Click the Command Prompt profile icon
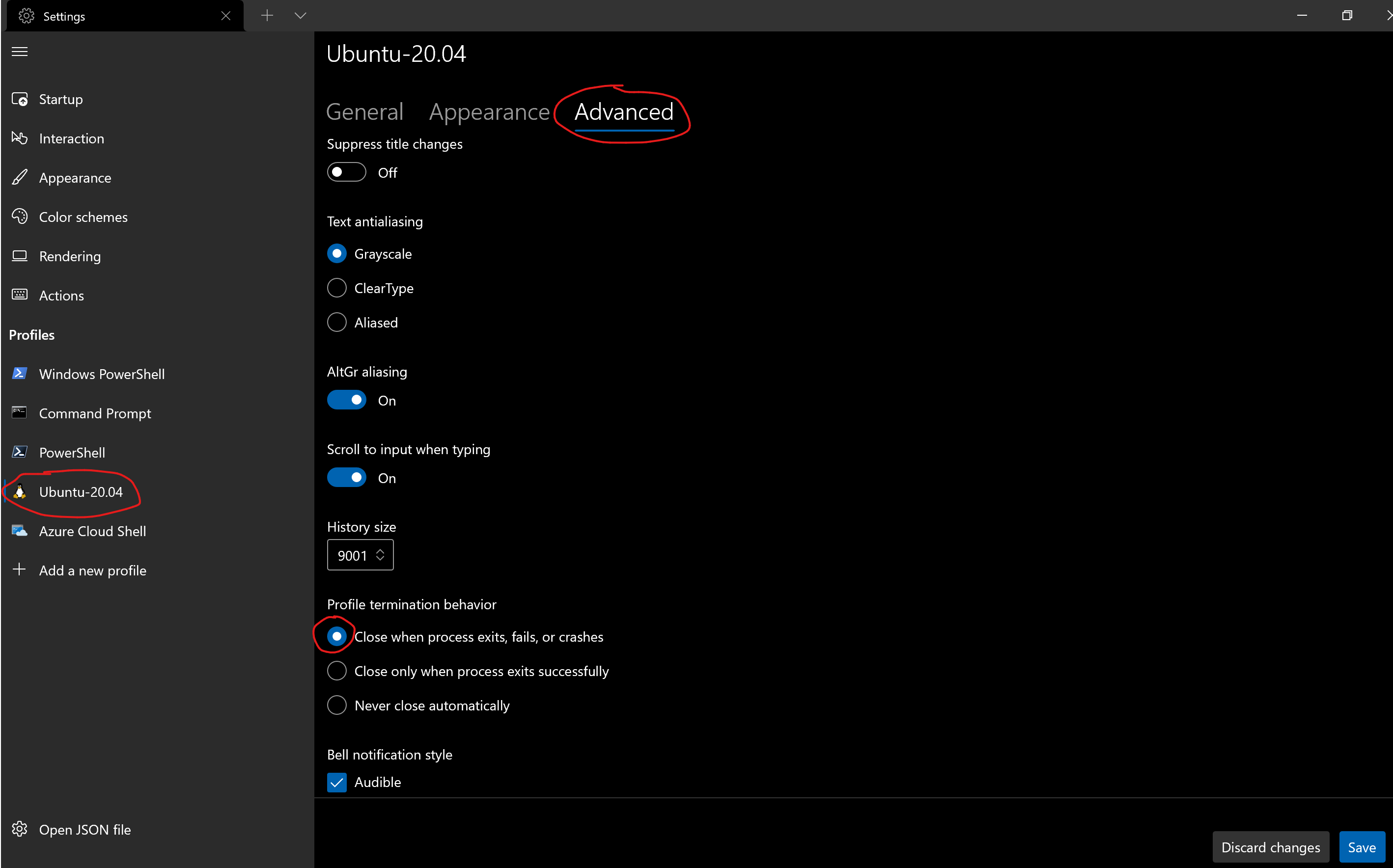The image size is (1393, 868). pos(20,413)
